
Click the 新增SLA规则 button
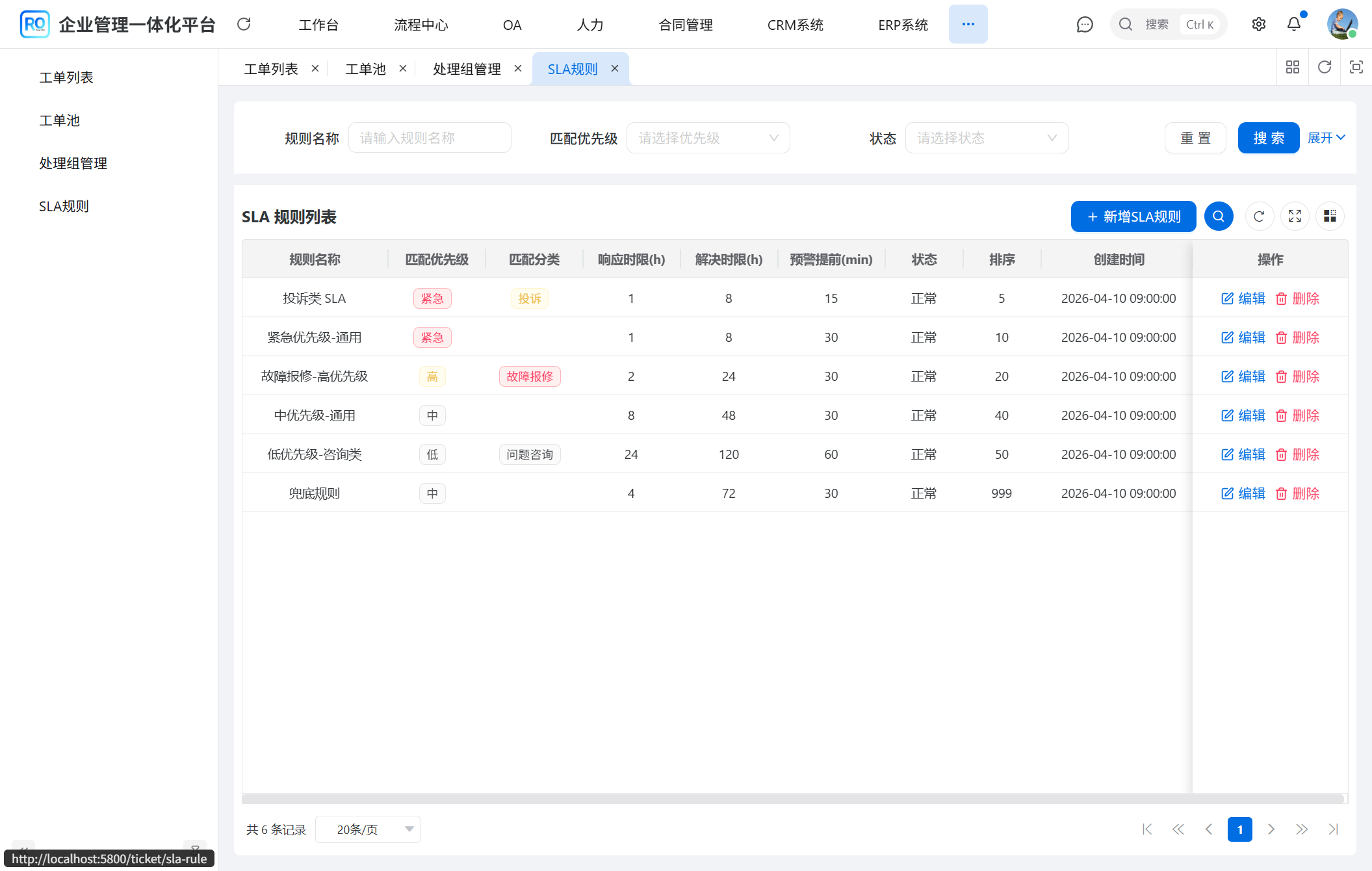[x=1133, y=216]
